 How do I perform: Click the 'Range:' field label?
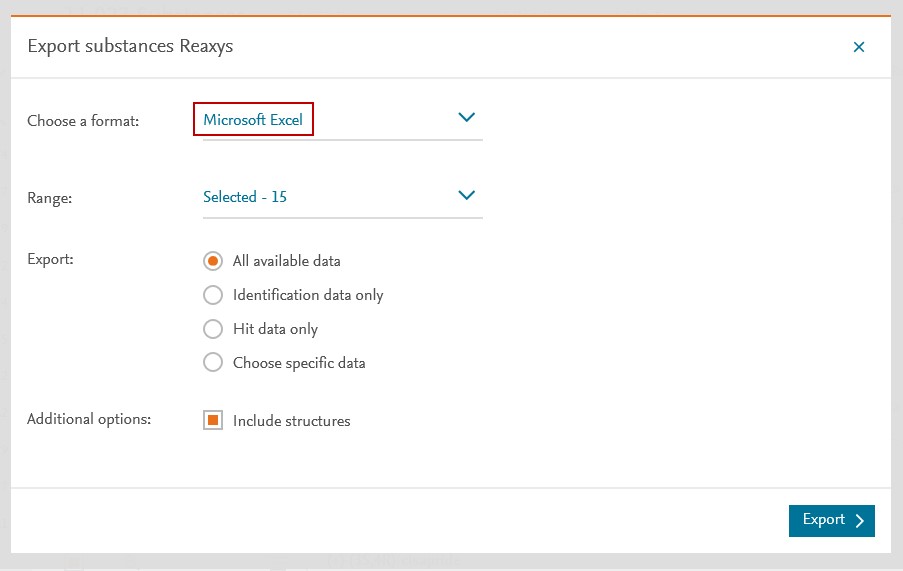(x=50, y=198)
